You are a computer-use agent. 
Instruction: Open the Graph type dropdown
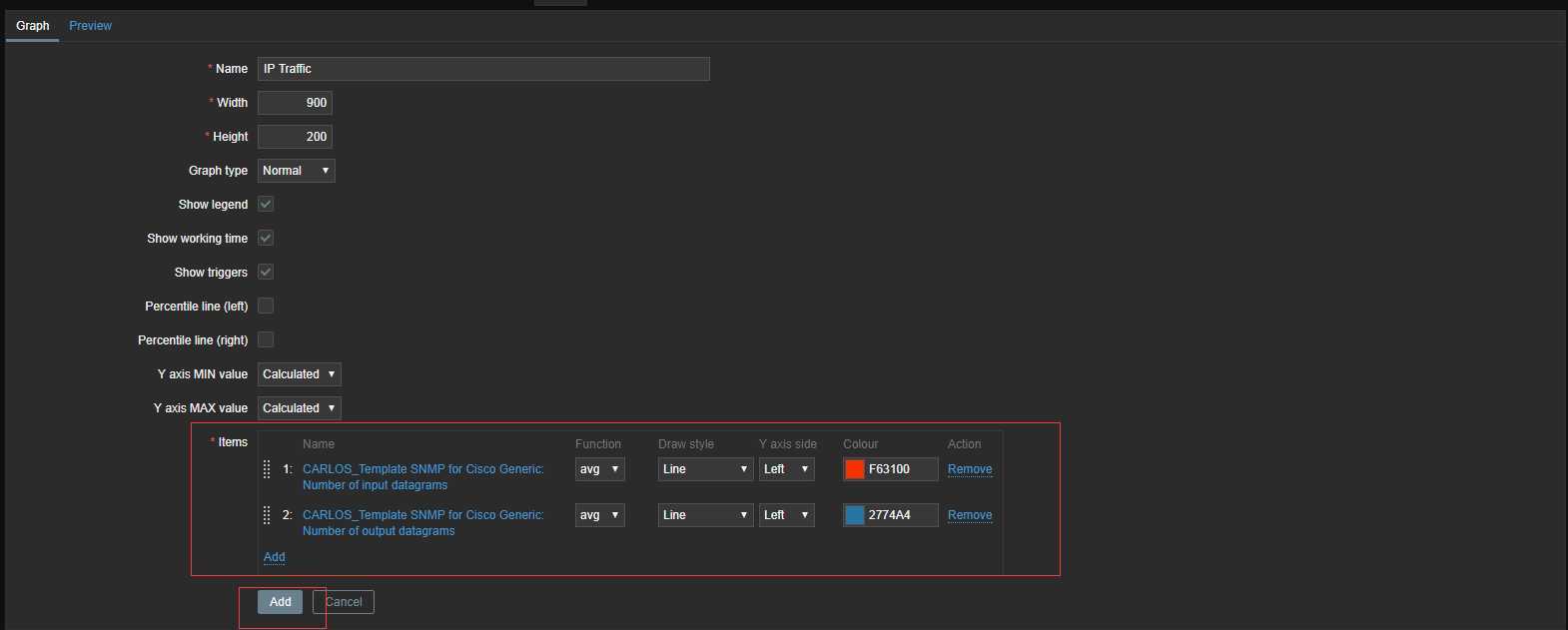[x=297, y=171]
